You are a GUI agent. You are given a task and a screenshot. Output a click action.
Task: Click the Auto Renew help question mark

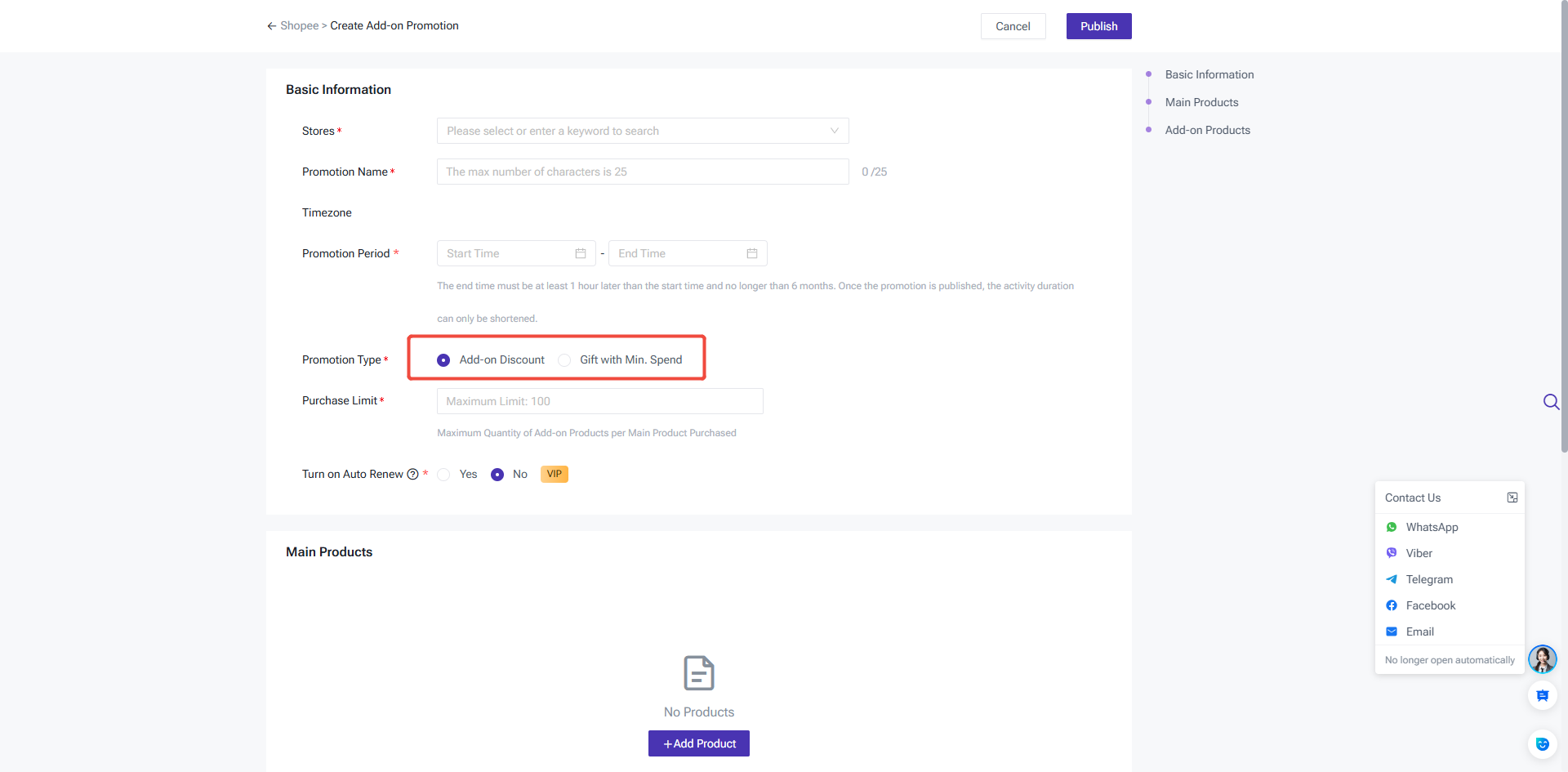413,474
